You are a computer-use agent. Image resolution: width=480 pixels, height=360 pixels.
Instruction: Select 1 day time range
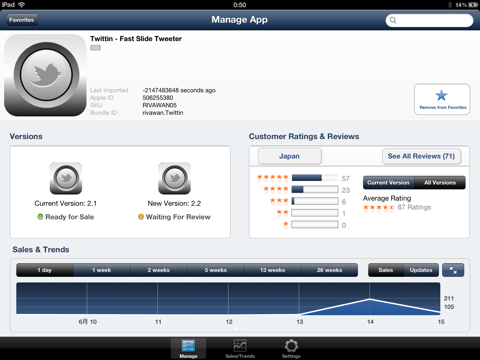[x=45, y=270]
